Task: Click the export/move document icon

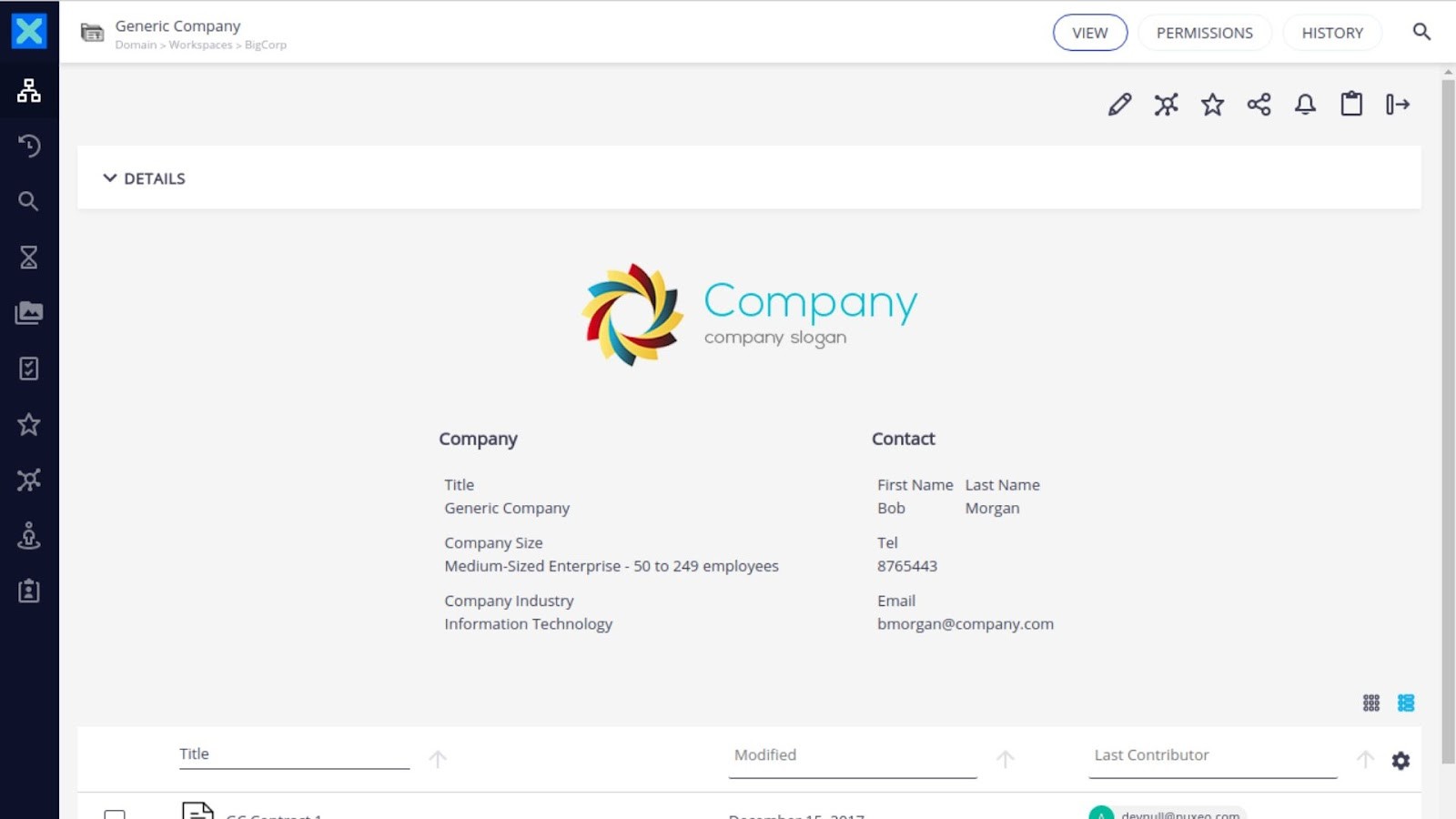Action: (x=1399, y=104)
